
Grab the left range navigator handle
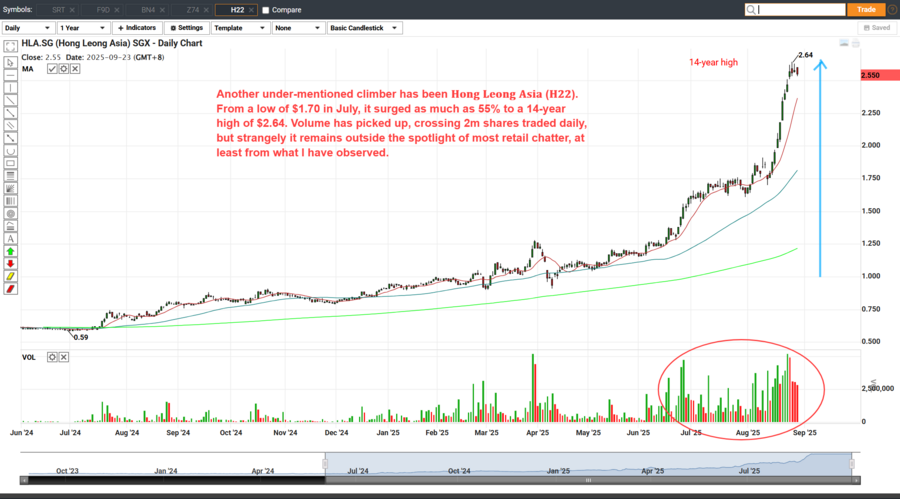pos(325,464)
